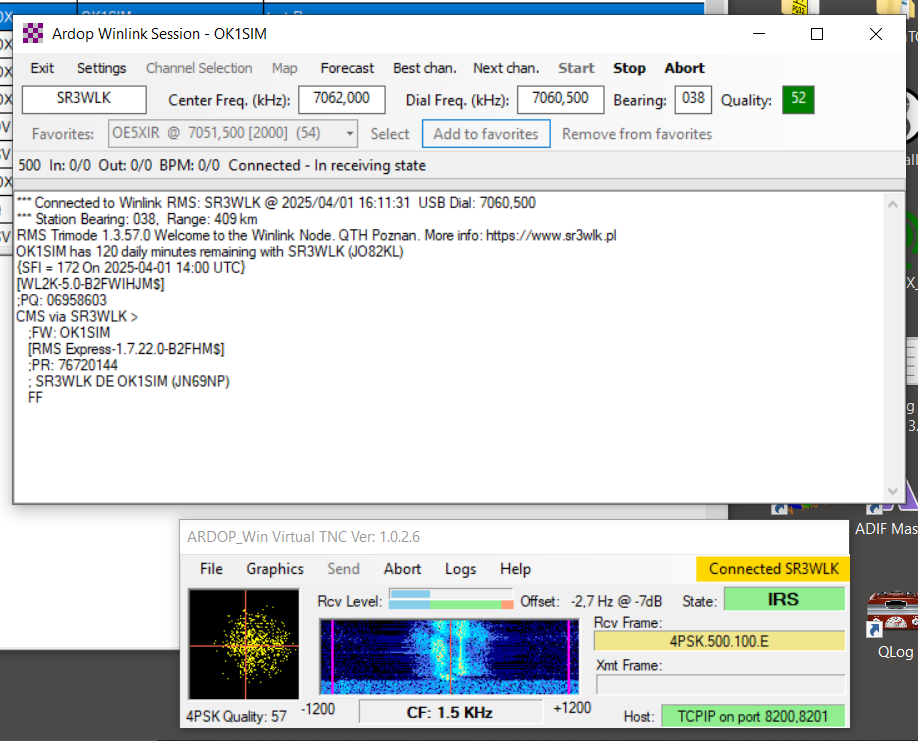
Task: Click the '{SFI = 172 On 2025-04-01 14:00 UTC}' line
Action: tap(131, 267)
